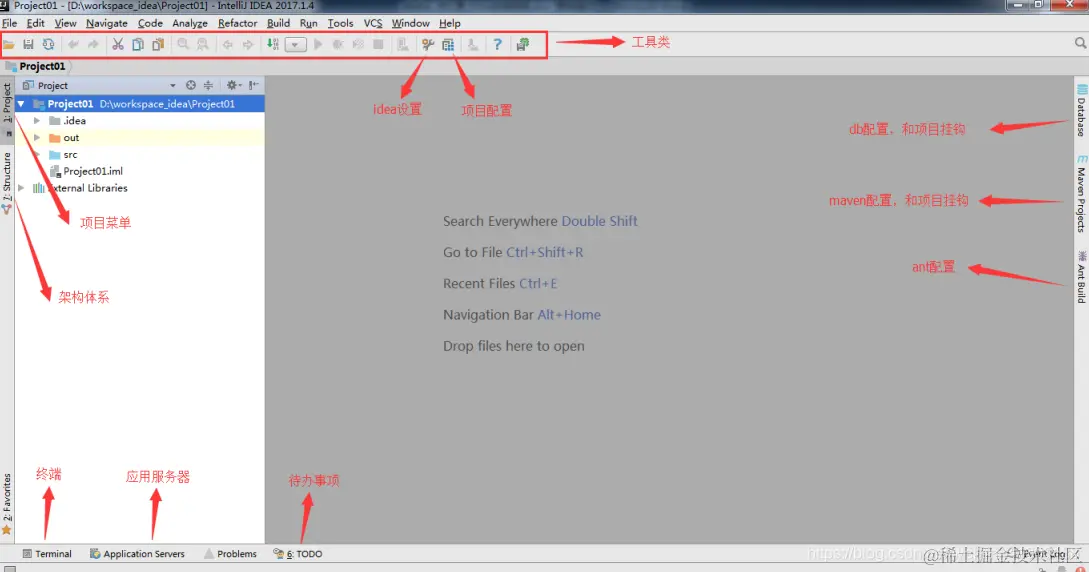The width and height of the screenshot is (1089, 572).
Task: Open the Project panel gear settings
Action: 233,85
